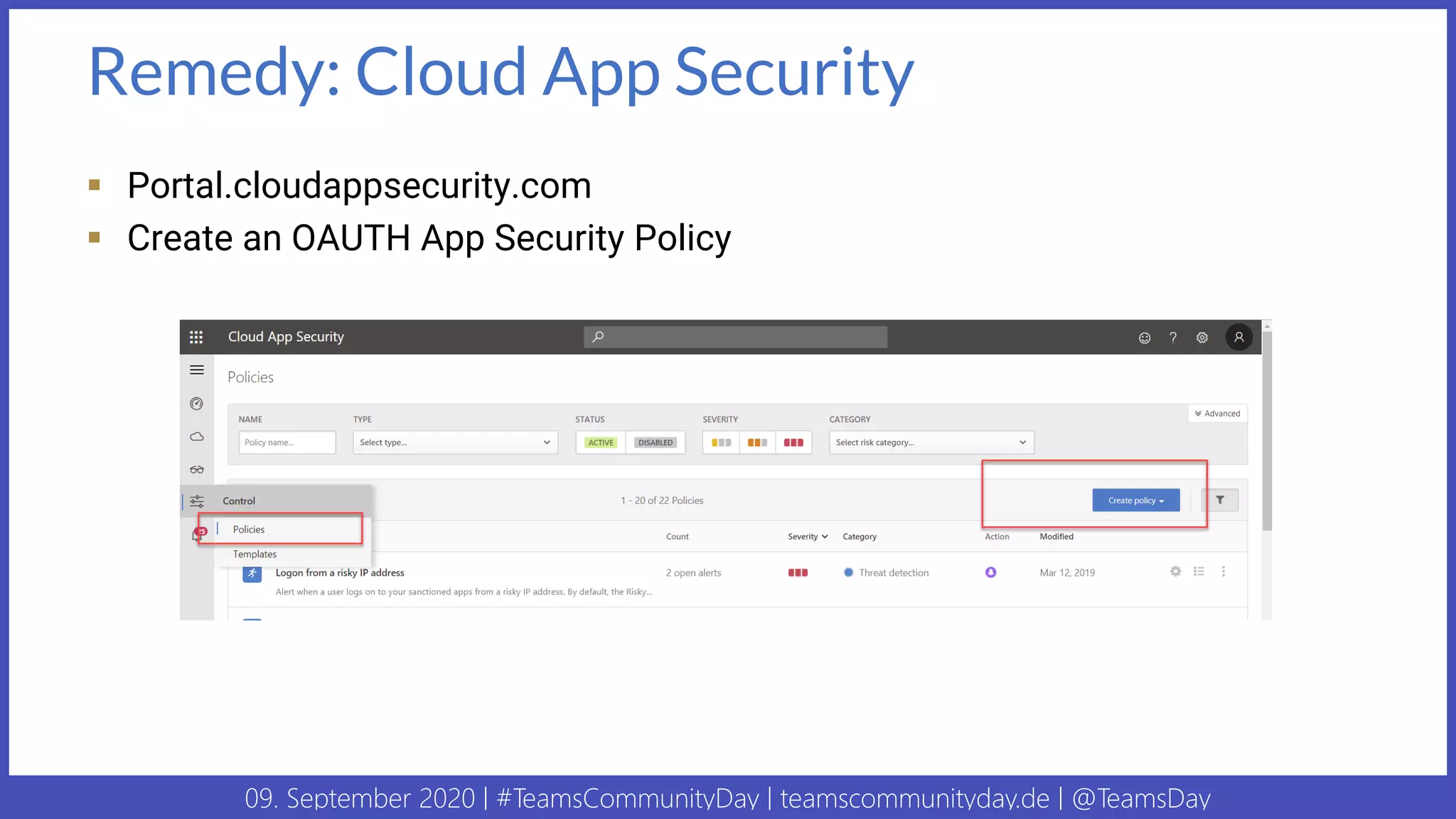Image resolution: width=1456 pixels, height=819 pixels.
Task: Open the feedback smiley icon
Action: 1145,338
